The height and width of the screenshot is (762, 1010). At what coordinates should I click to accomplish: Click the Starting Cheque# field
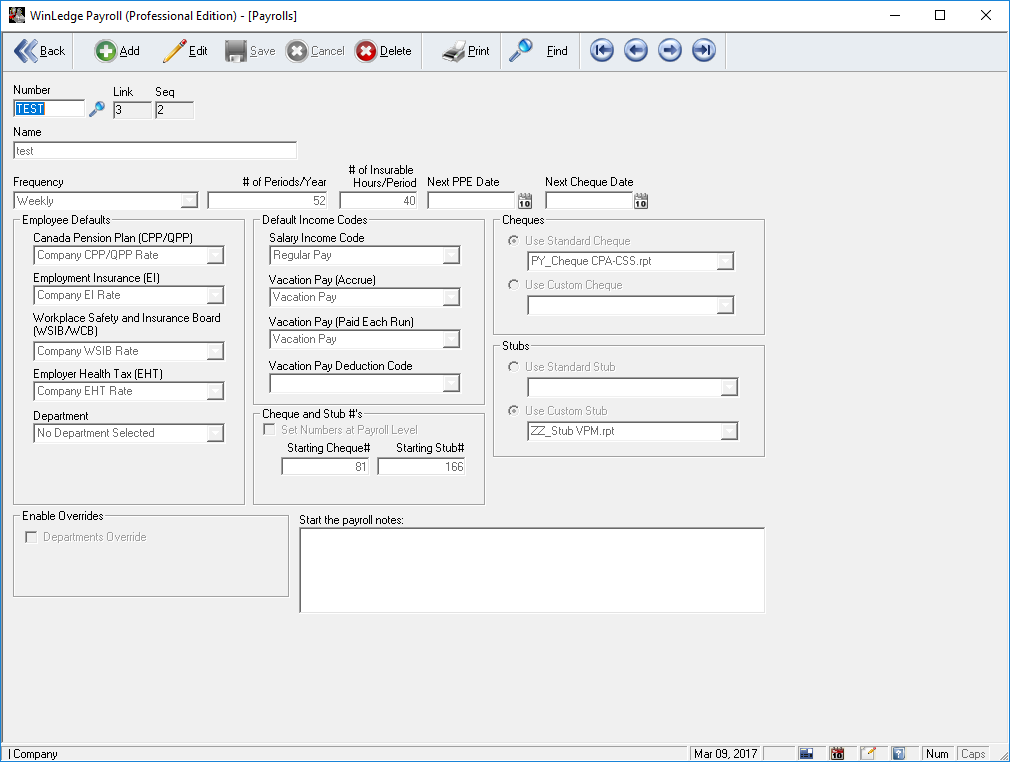coord(325,467)
